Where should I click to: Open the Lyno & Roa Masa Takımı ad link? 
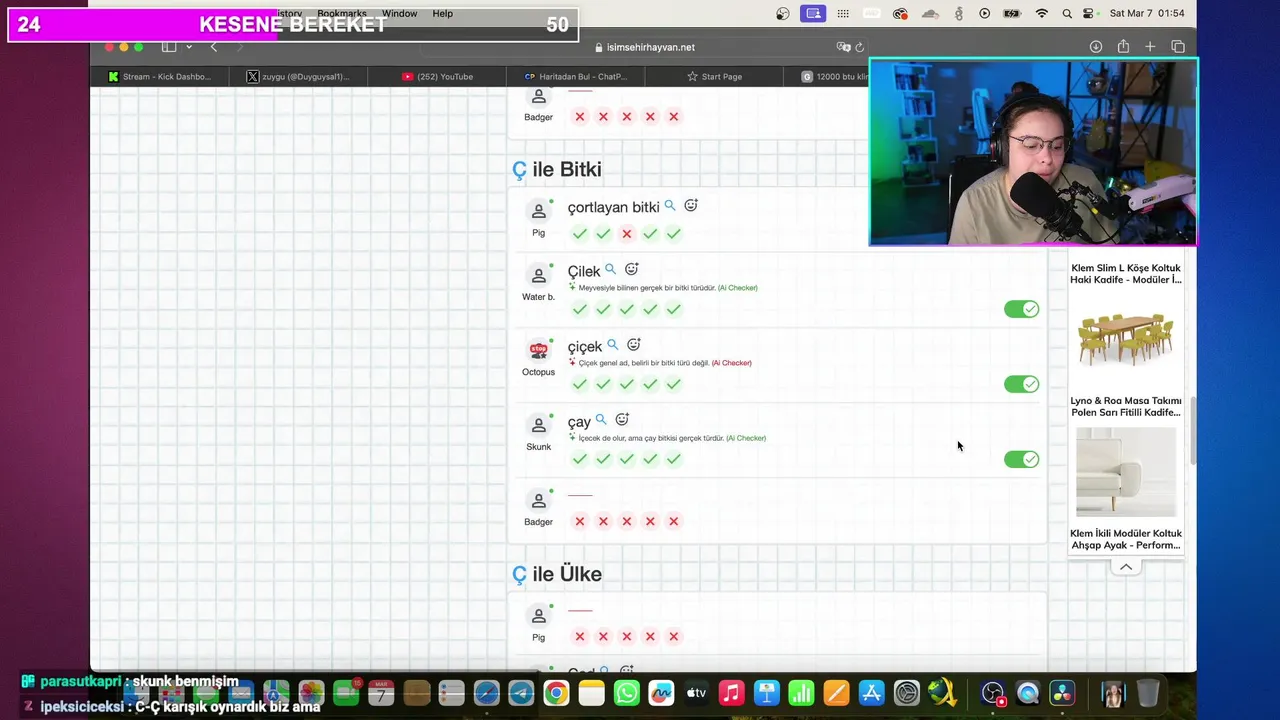pyautogui.click(x=1126, y=406)
